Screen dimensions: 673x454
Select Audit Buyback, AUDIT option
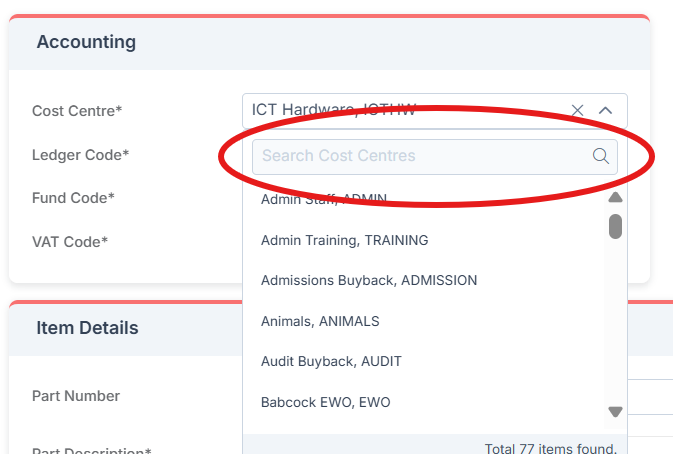pyautogui.click(x=331, y=361)
